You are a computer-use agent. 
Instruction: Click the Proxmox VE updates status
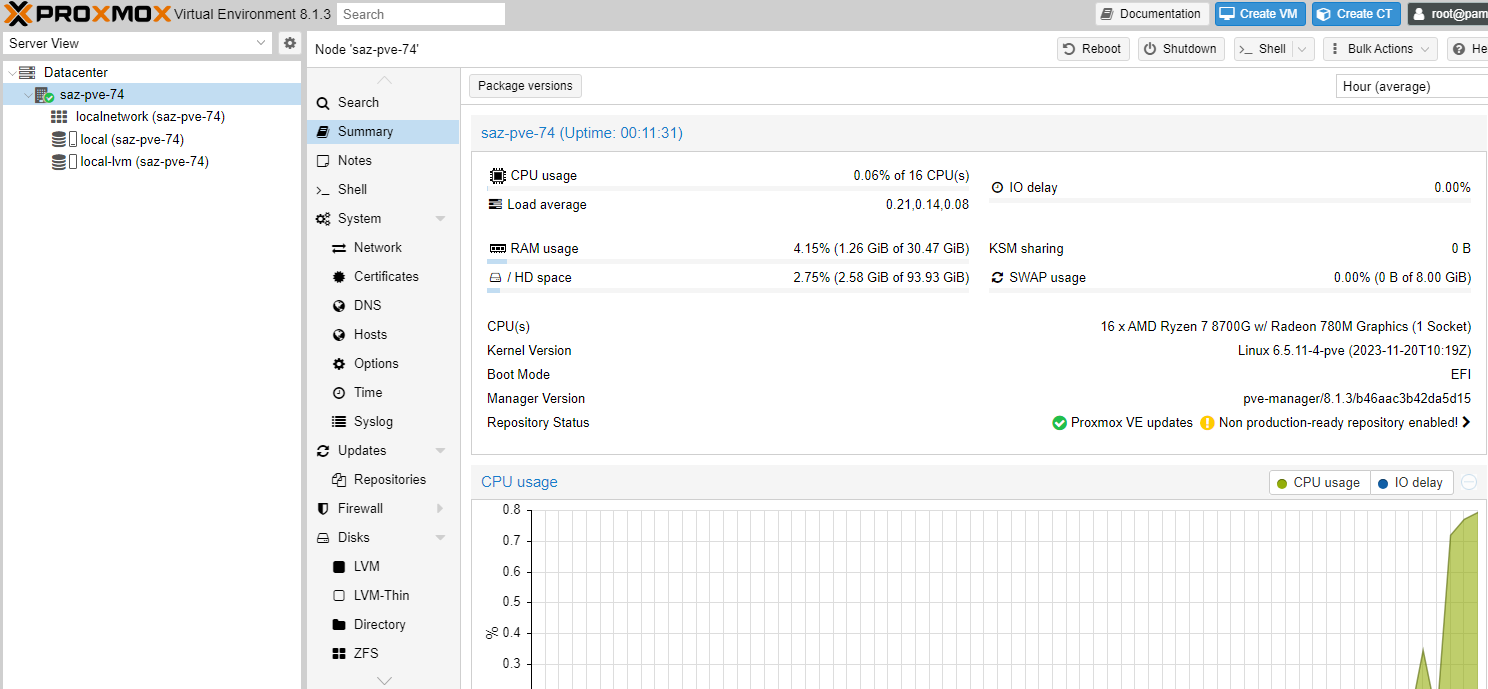click(1122, 423)
